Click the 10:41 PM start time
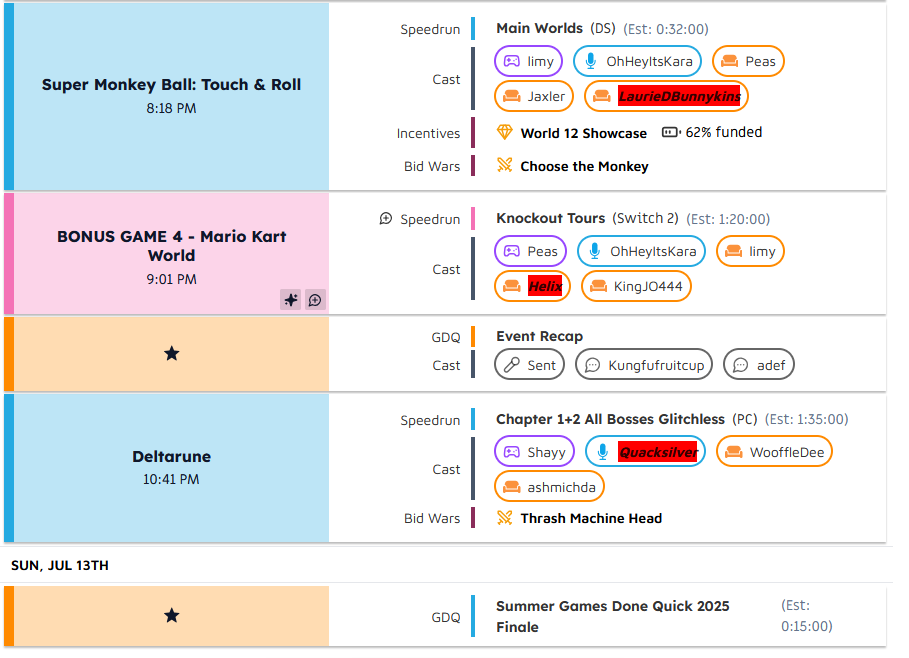 [171, 479]
